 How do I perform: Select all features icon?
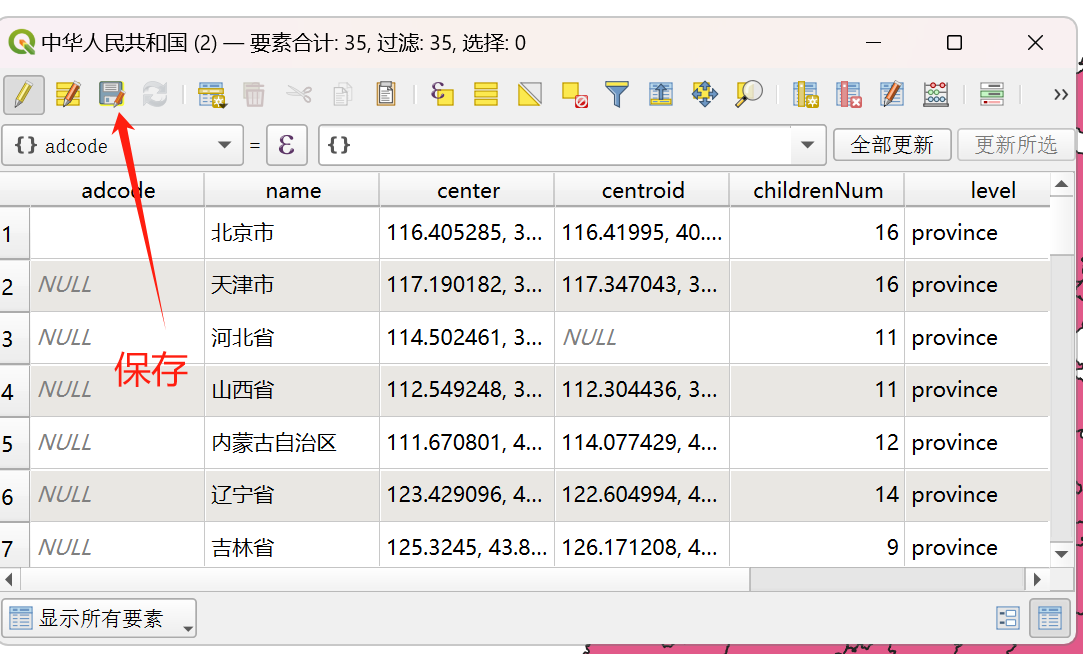[x=486, y=94]
